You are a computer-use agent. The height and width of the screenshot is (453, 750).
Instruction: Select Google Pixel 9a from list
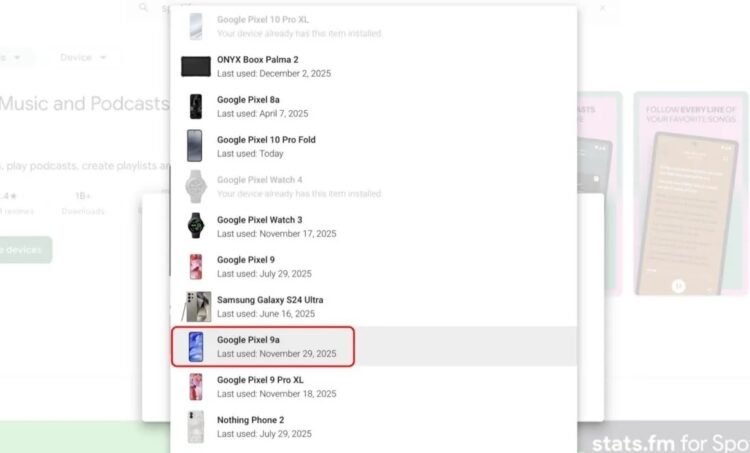tap(374, 347)
